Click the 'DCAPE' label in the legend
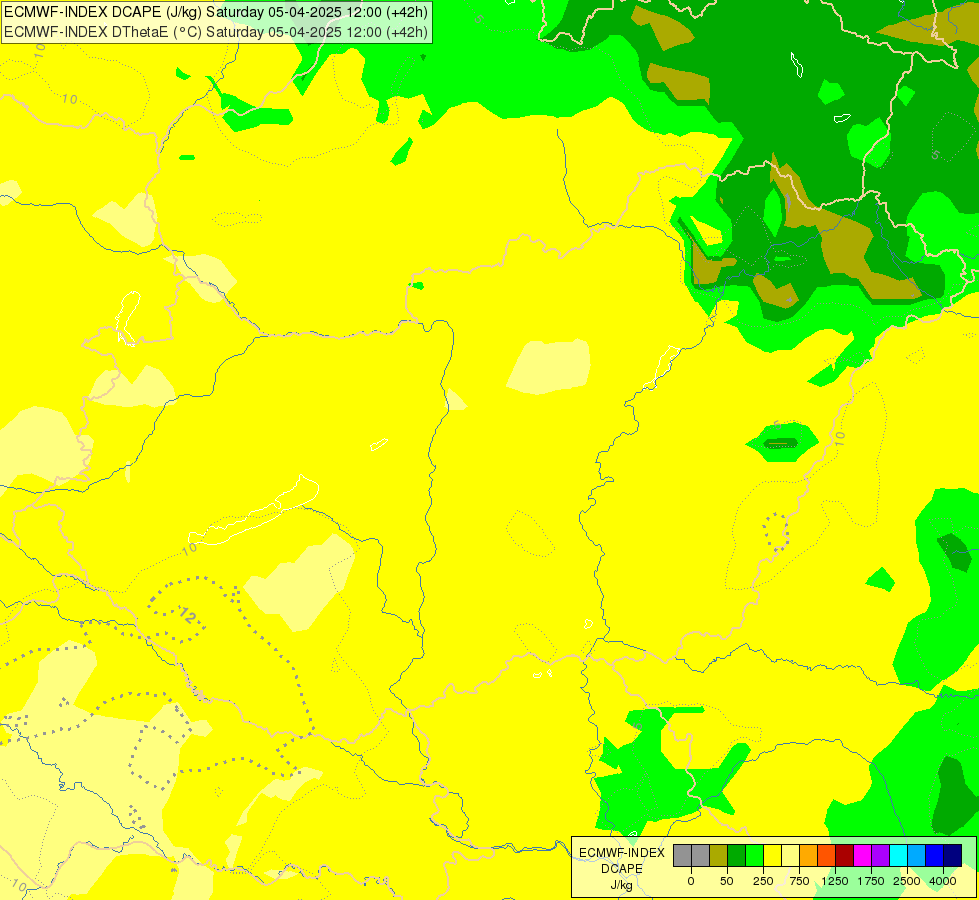 (622, 869)
